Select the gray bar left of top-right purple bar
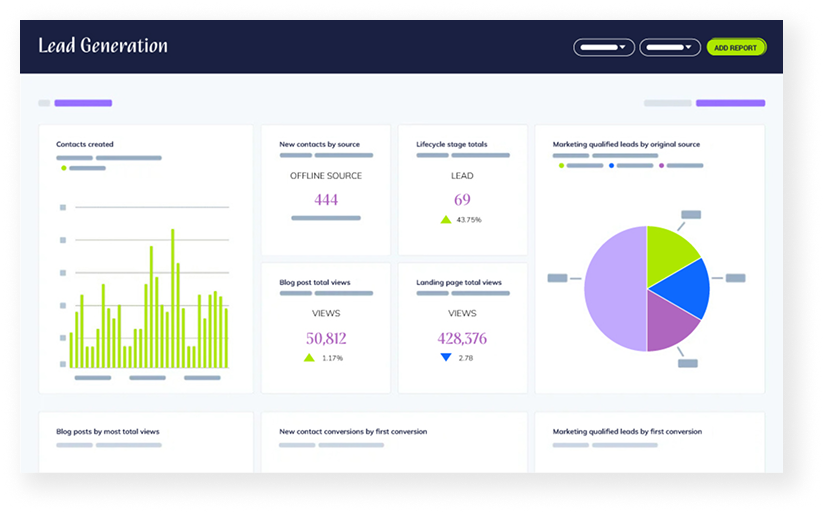This screenshot has height=513, width=823. coord(667,103)
